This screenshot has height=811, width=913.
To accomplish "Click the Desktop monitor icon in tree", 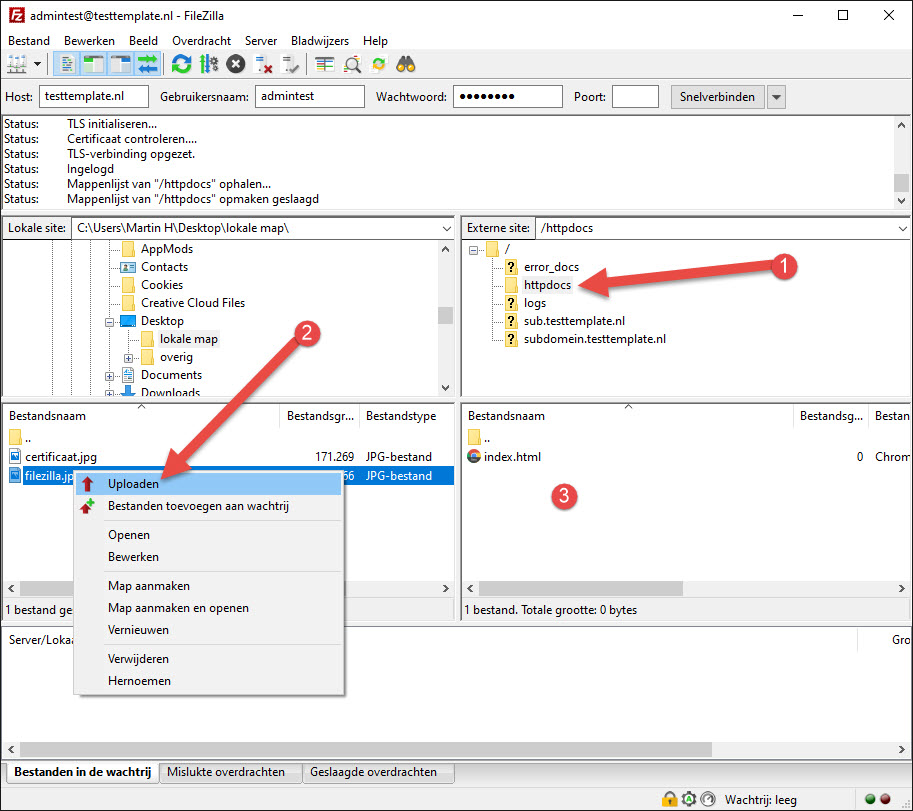I will click(x=128, y=321).
